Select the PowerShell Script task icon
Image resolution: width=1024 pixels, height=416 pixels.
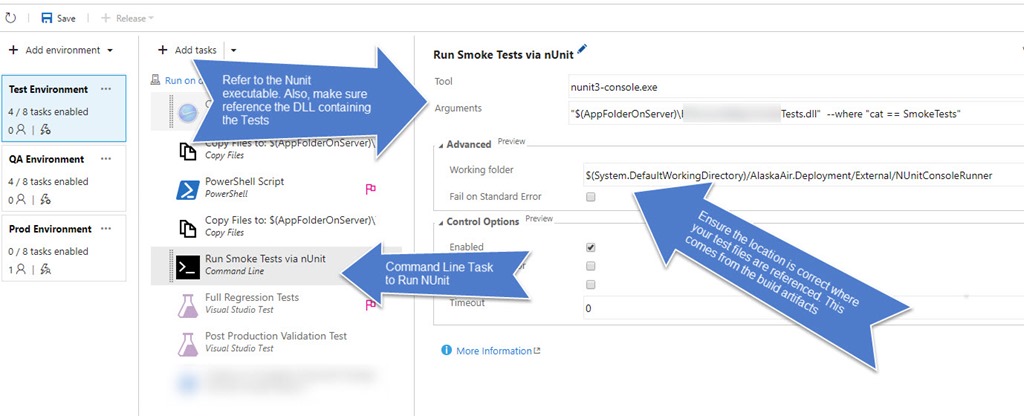coord(186,189)
